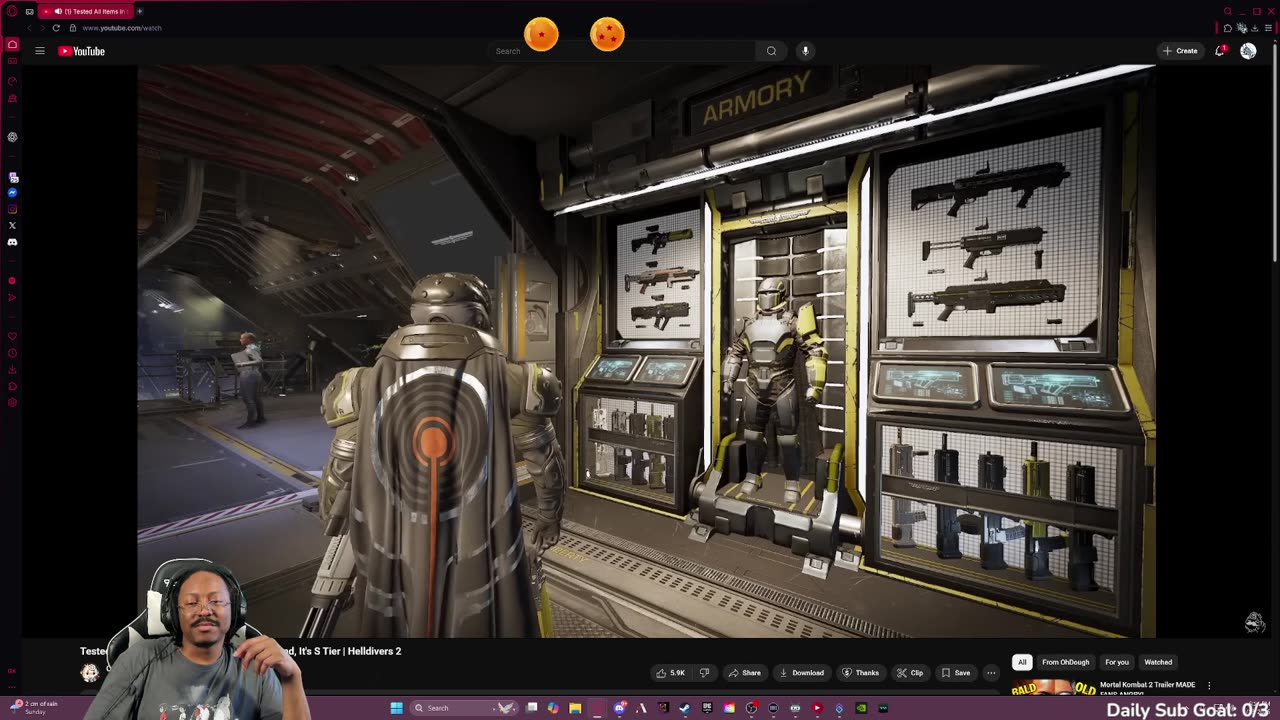Reload the page with the refresh icon
Screen dimensions: 1280x720
point(56,28)
